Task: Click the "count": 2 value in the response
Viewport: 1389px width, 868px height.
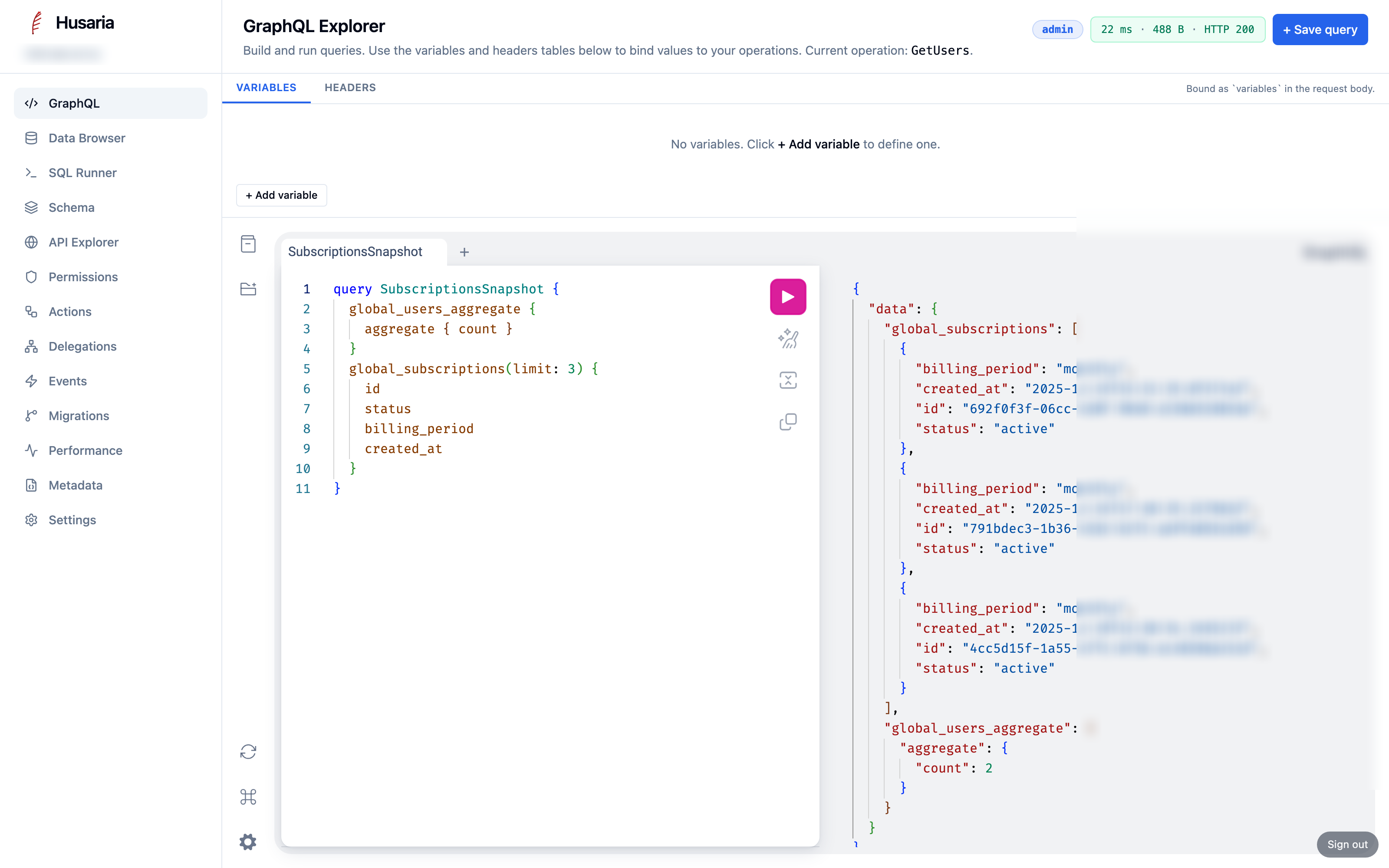Action: pos(954,769)
